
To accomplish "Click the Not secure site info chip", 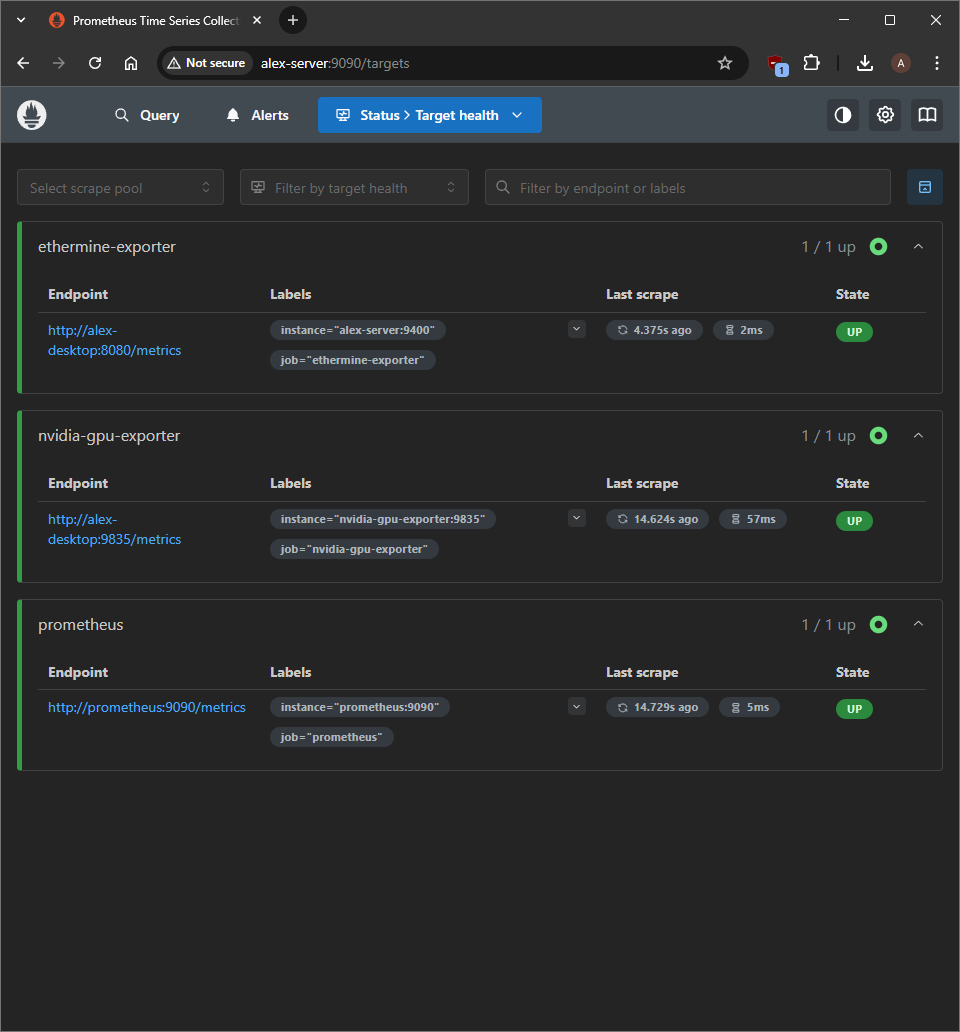I will click(x=207, y=63).
